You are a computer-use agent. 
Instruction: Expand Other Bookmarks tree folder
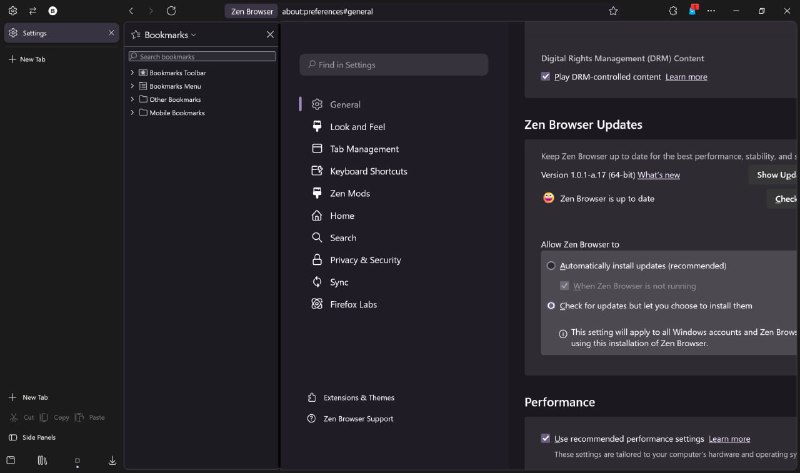click(132, 100)
